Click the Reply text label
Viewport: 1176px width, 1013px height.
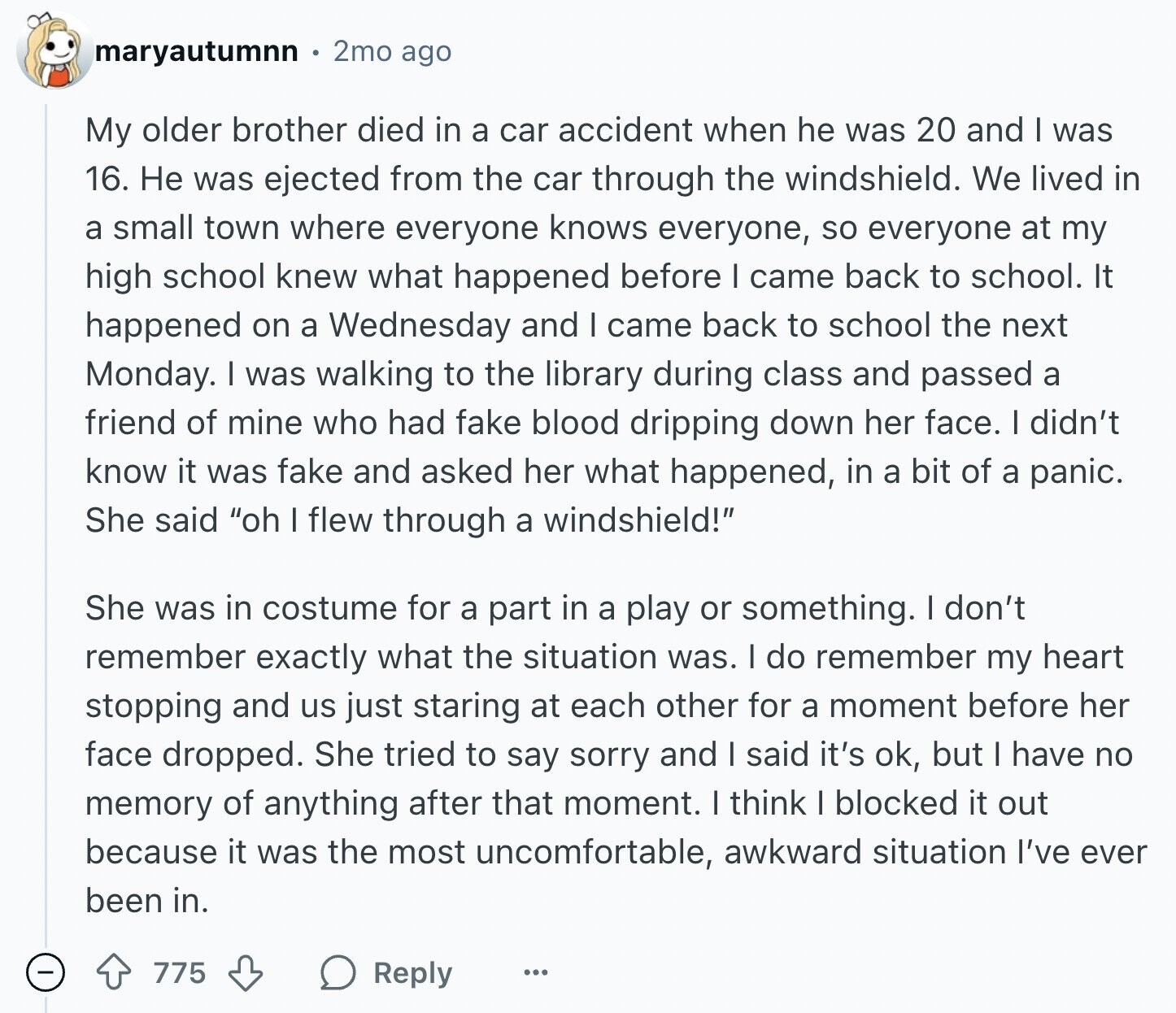tap(412, 972)
